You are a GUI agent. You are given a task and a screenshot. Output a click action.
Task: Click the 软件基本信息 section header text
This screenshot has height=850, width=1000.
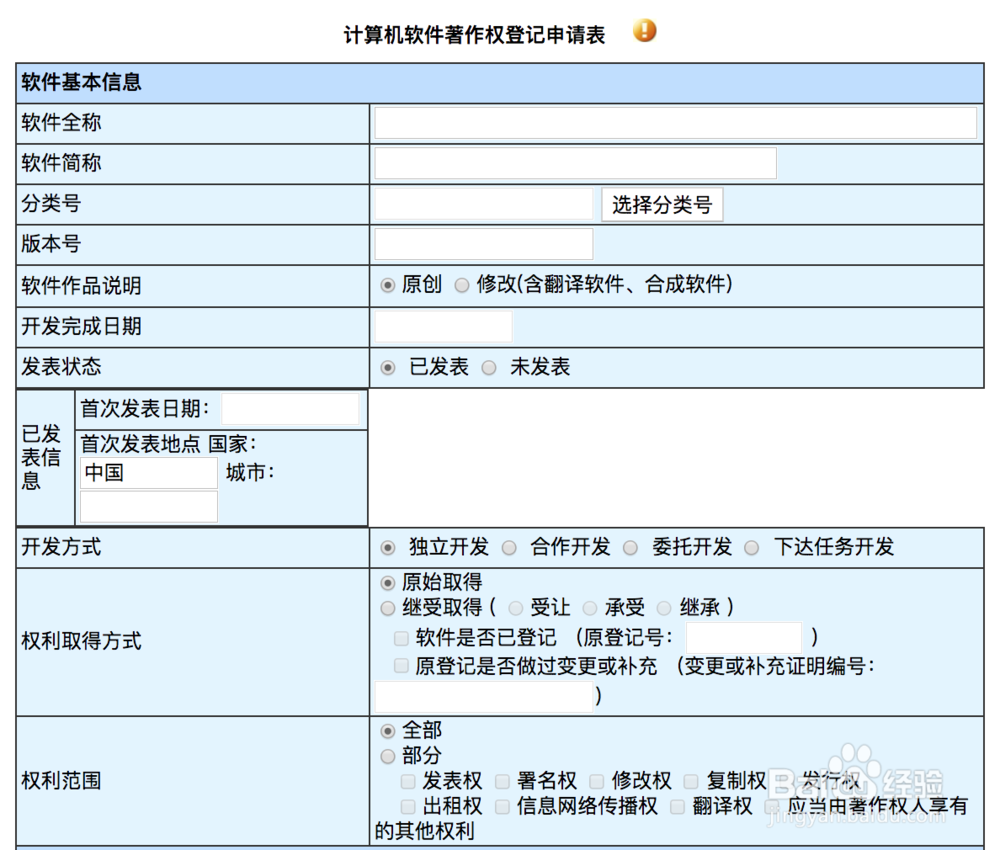tap(81, 82)
